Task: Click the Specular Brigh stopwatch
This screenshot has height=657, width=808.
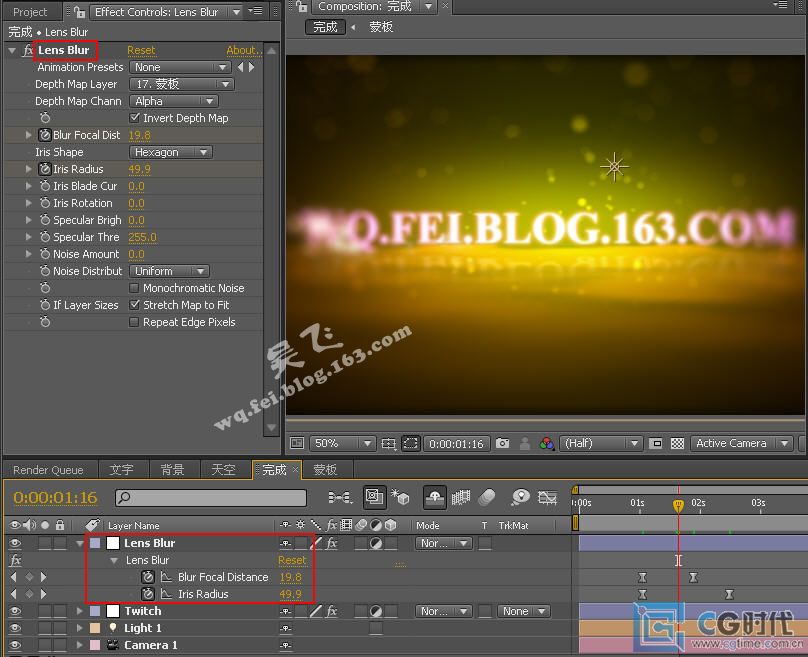Action: point(45,220)
